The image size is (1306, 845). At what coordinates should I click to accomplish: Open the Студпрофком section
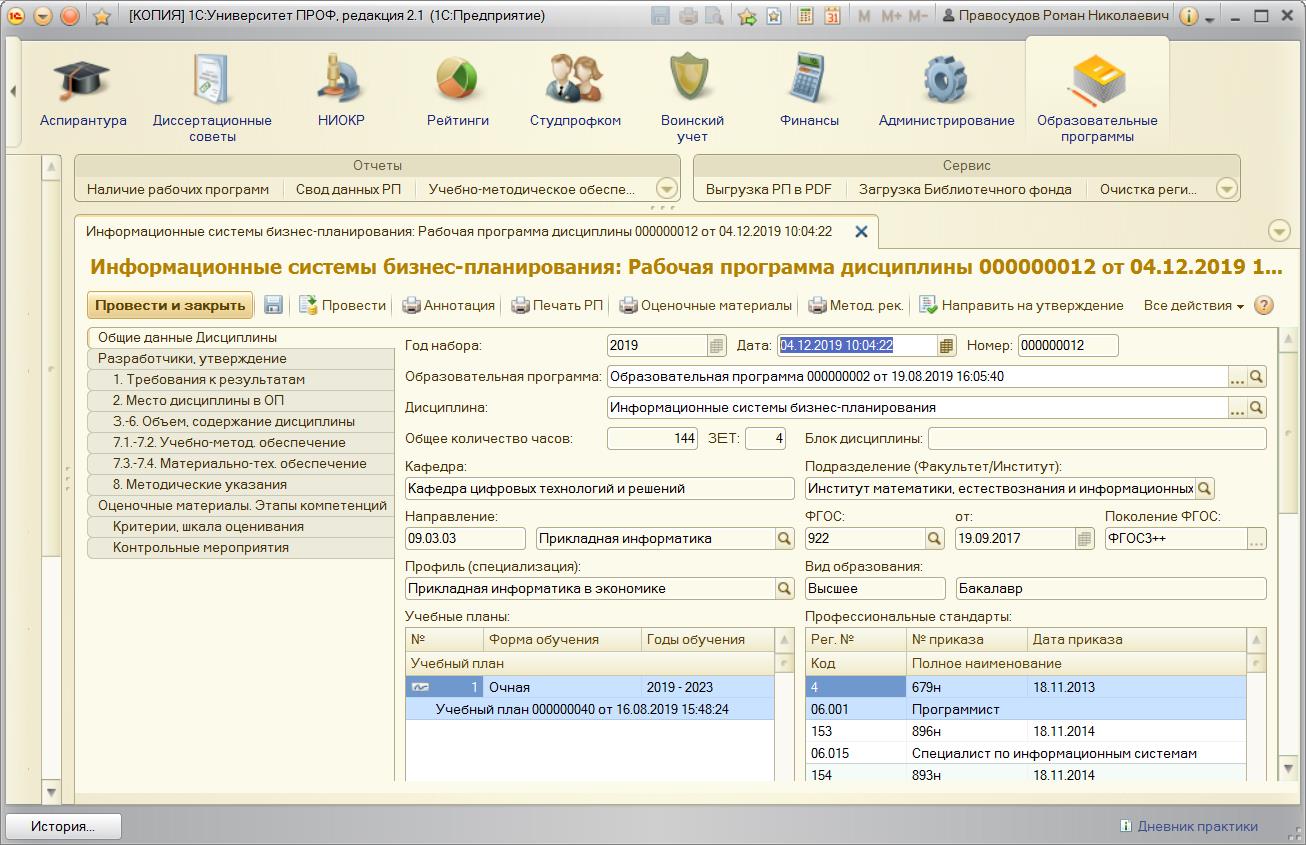575,93
